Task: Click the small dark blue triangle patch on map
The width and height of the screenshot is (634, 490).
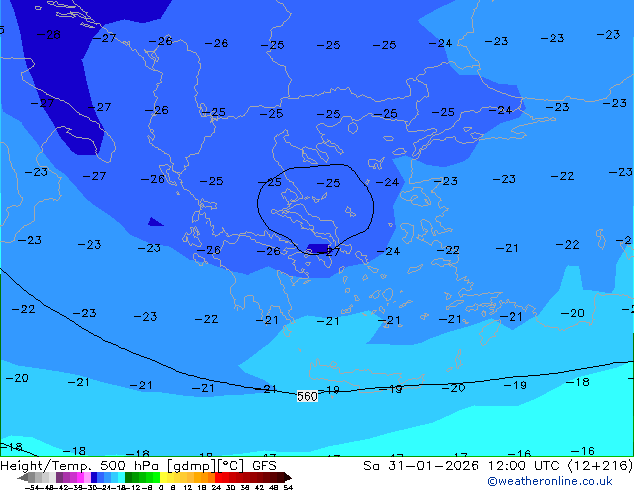Action: pyautogui.click(x=154, y=222)
